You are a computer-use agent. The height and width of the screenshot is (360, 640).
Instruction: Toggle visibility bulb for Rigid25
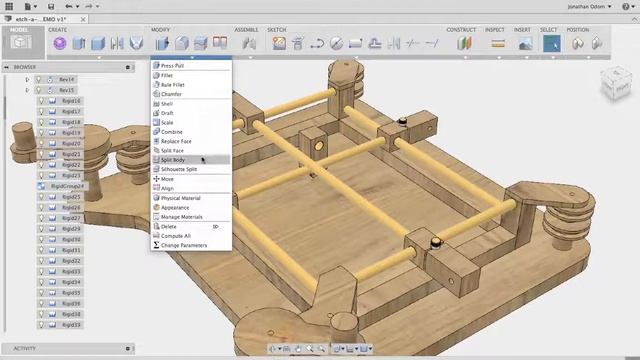coord(41,197)
